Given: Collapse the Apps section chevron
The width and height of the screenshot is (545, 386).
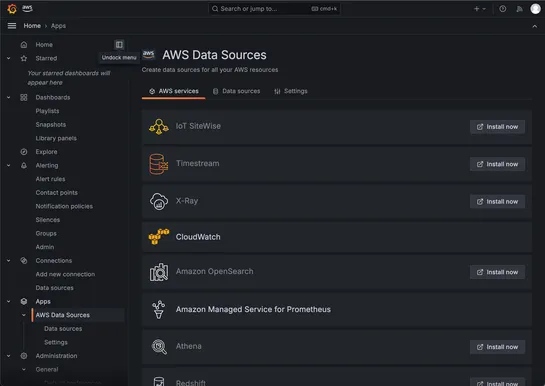Looking at the screenshot, I should 9,301.
